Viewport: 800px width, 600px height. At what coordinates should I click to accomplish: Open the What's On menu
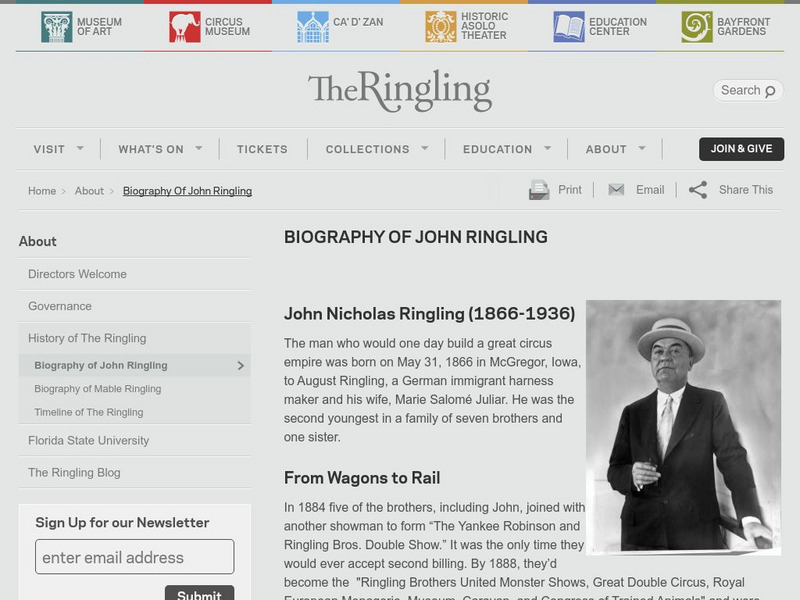click(x=151, y=149)
